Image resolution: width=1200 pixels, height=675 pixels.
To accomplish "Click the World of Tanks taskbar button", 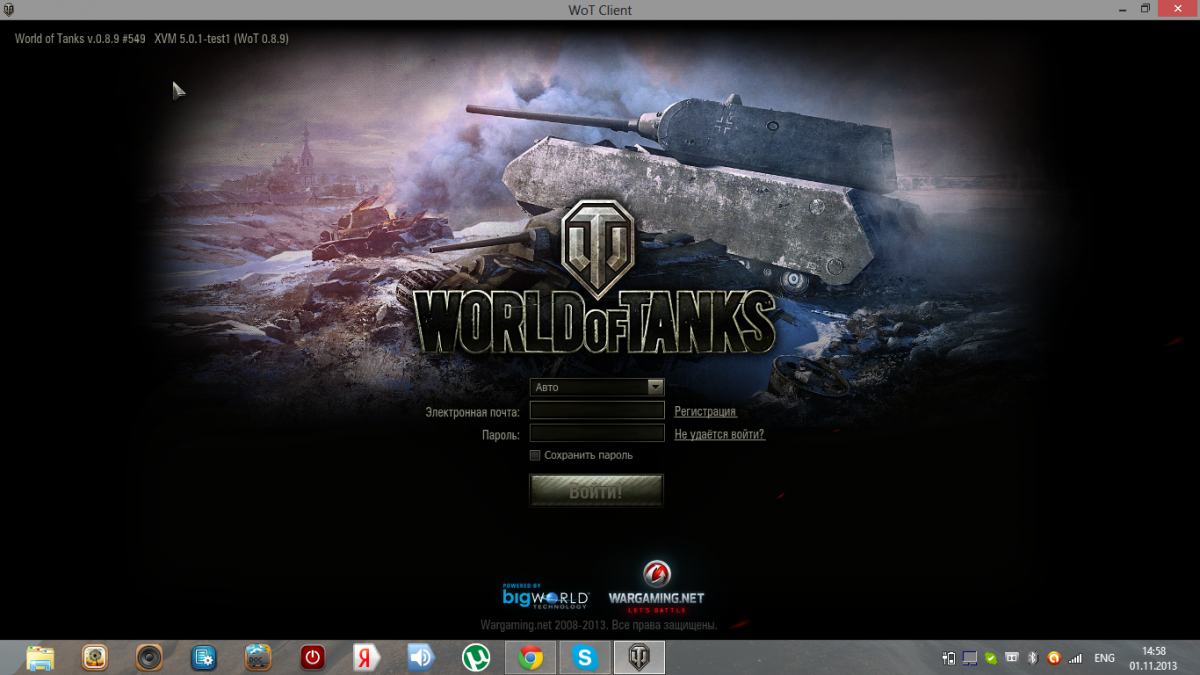I will (x=638, y=657).
